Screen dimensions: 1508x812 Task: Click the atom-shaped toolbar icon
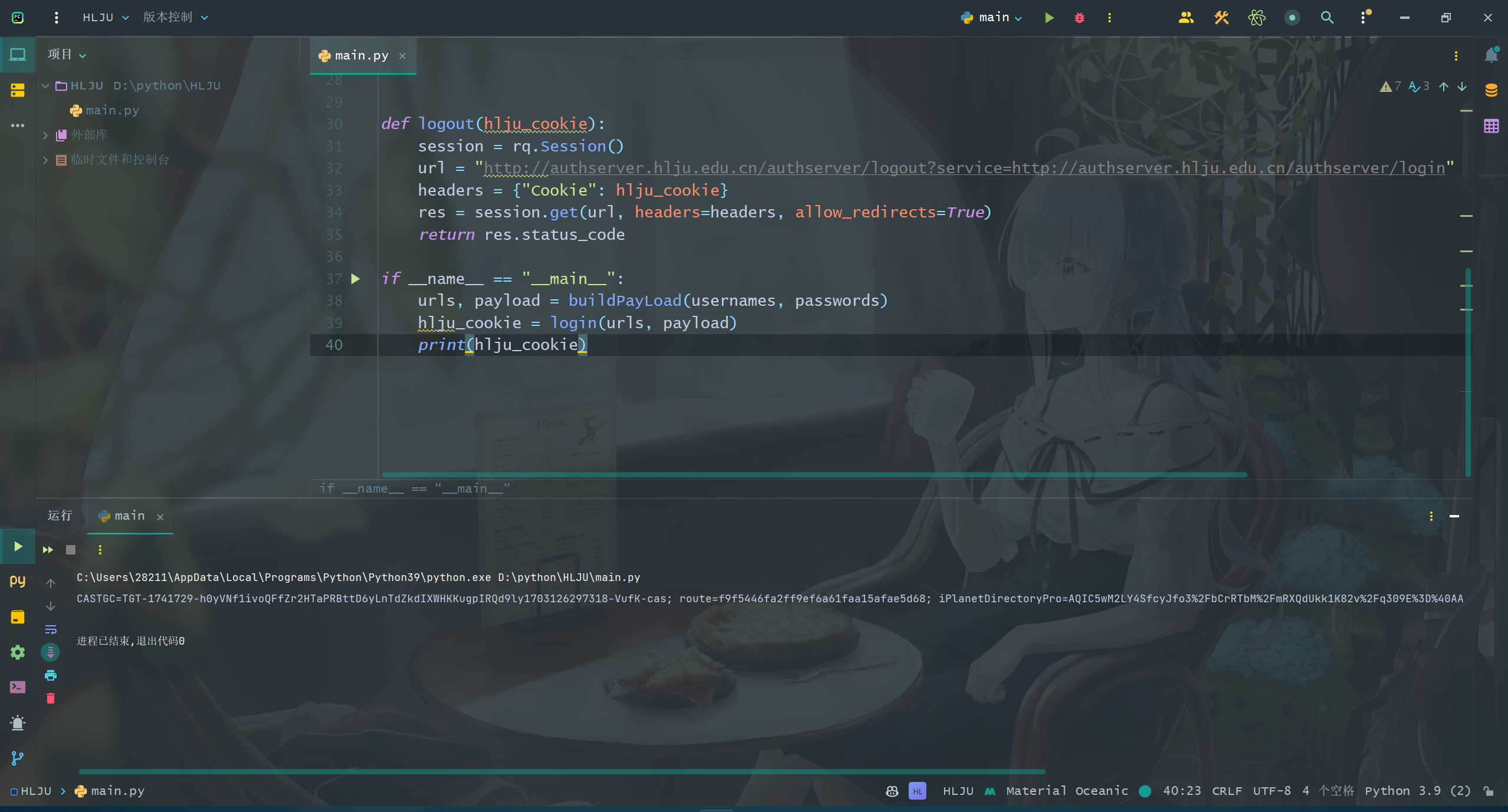(x=1256, y=18)
